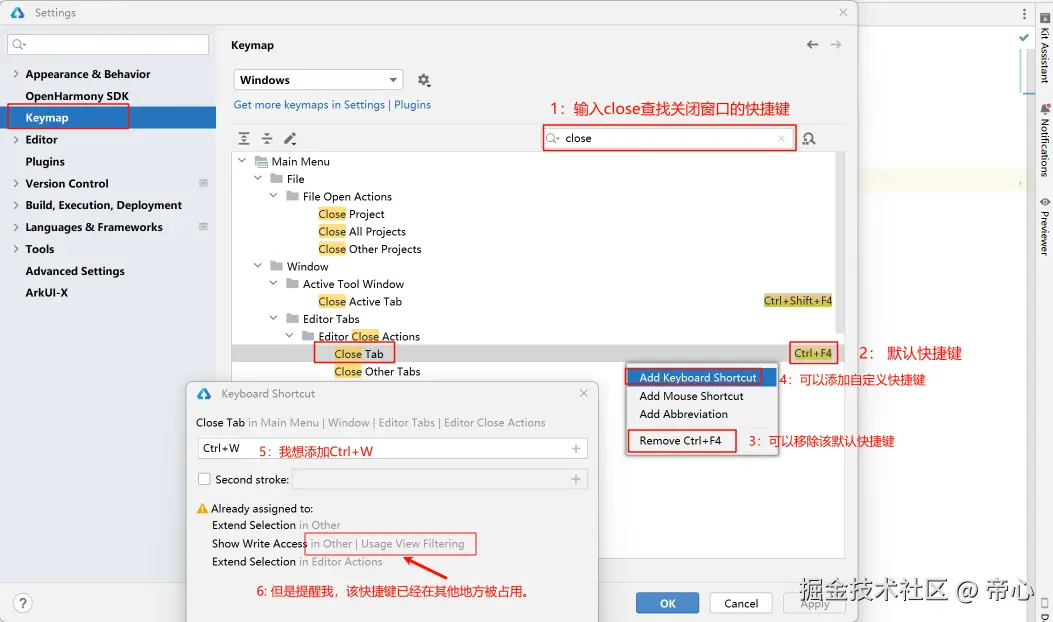Click the plus icon in Second stroke field

click(x=576, y=479)
